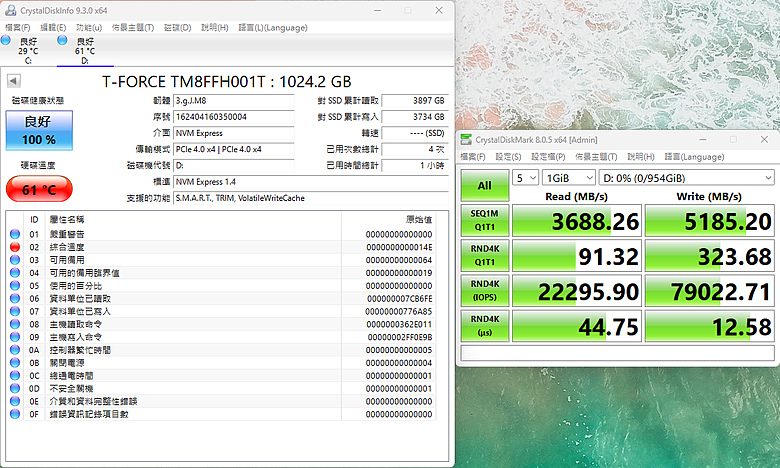780x468 pixels.
Task: Open CrystalDiskInfo 說明(H) menu
Action: (214, 27)
